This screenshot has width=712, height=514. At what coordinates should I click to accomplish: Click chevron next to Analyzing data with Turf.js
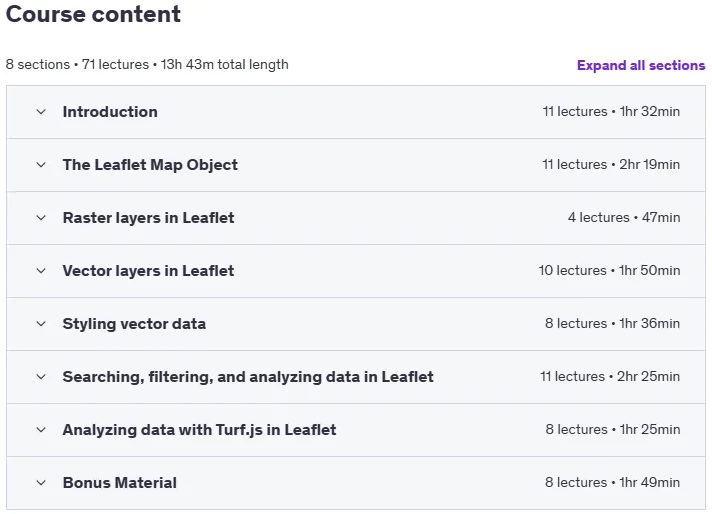click(41, 430)
